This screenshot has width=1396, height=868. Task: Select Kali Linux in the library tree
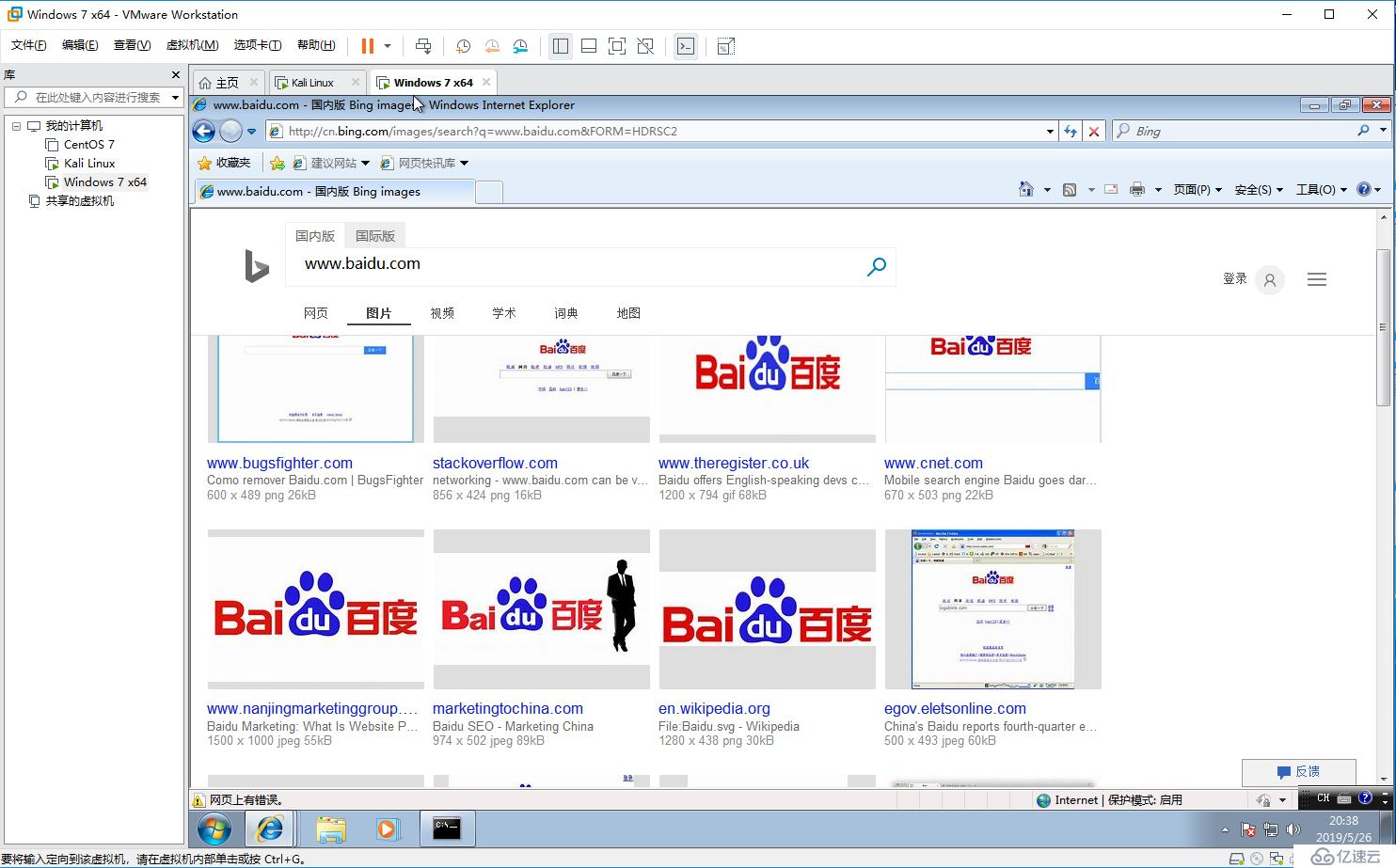tap(89, 163)
